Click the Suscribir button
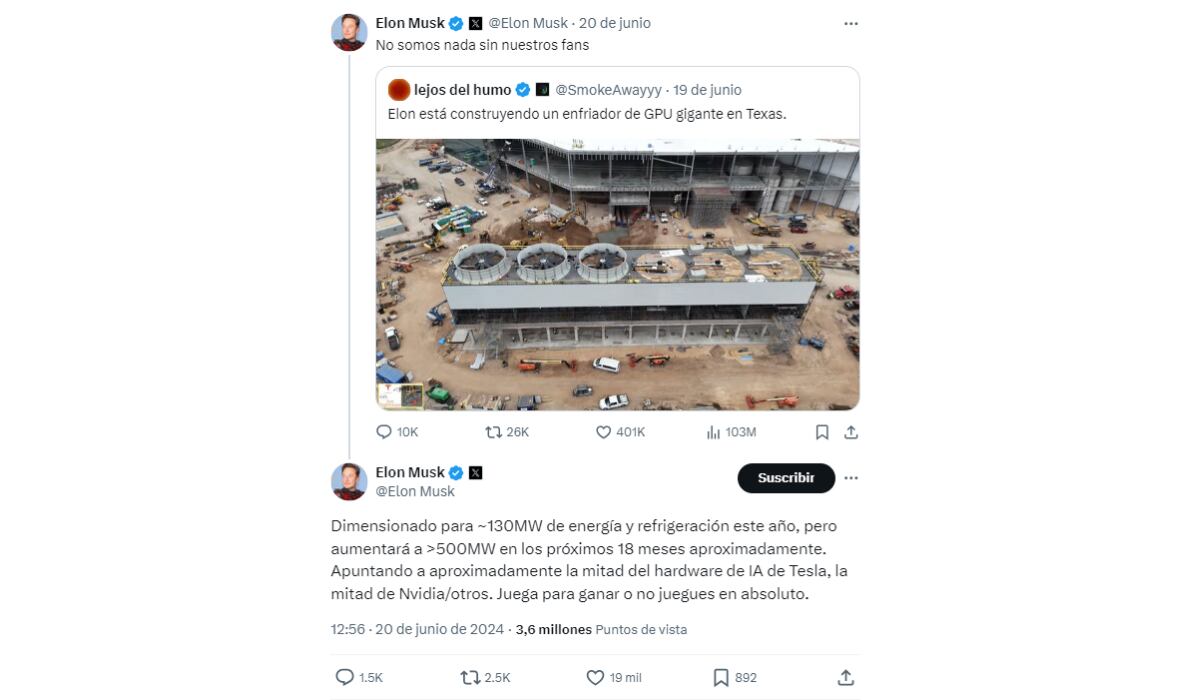Screen dimensions: 1200x700 click(x=786, y=478)
